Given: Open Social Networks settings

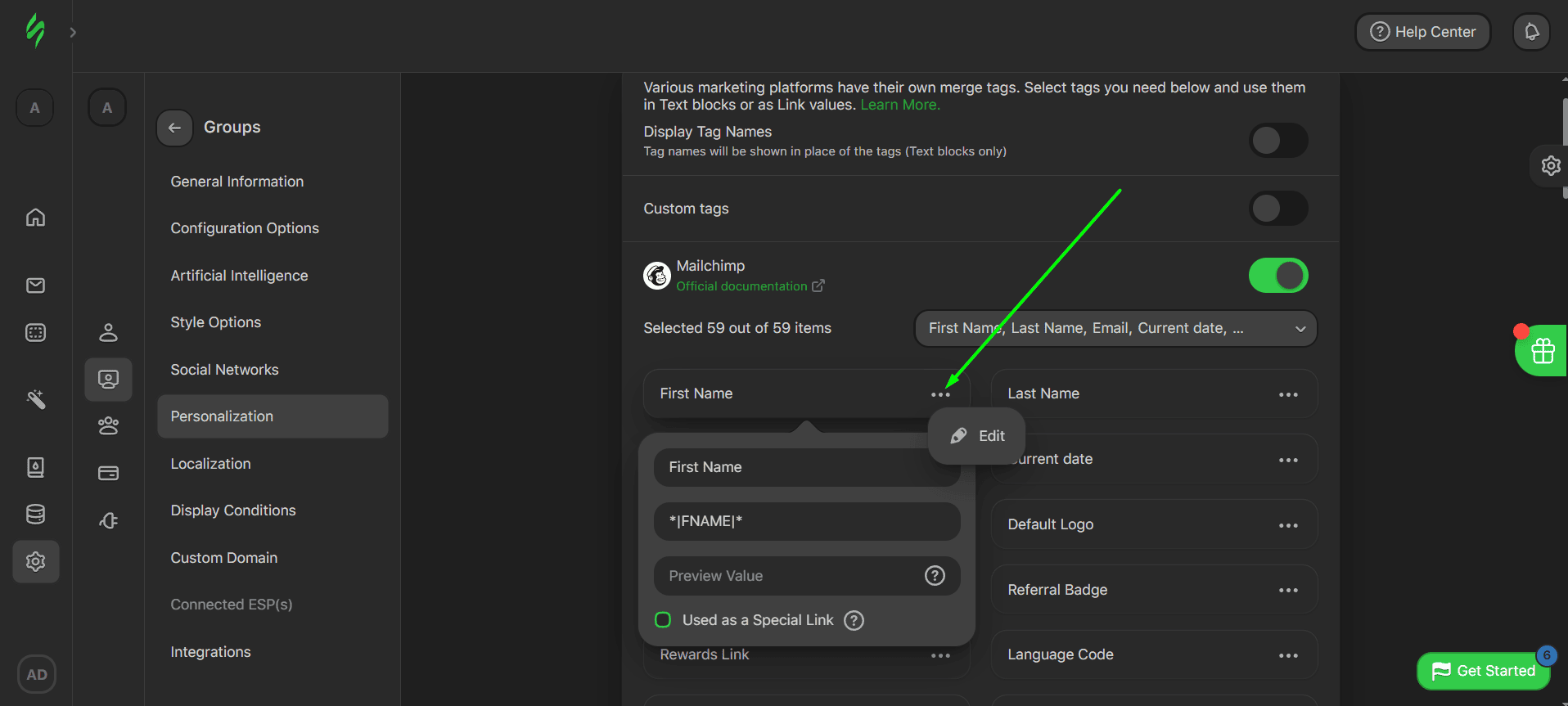Looking at the screenshot, I should 224,370.
